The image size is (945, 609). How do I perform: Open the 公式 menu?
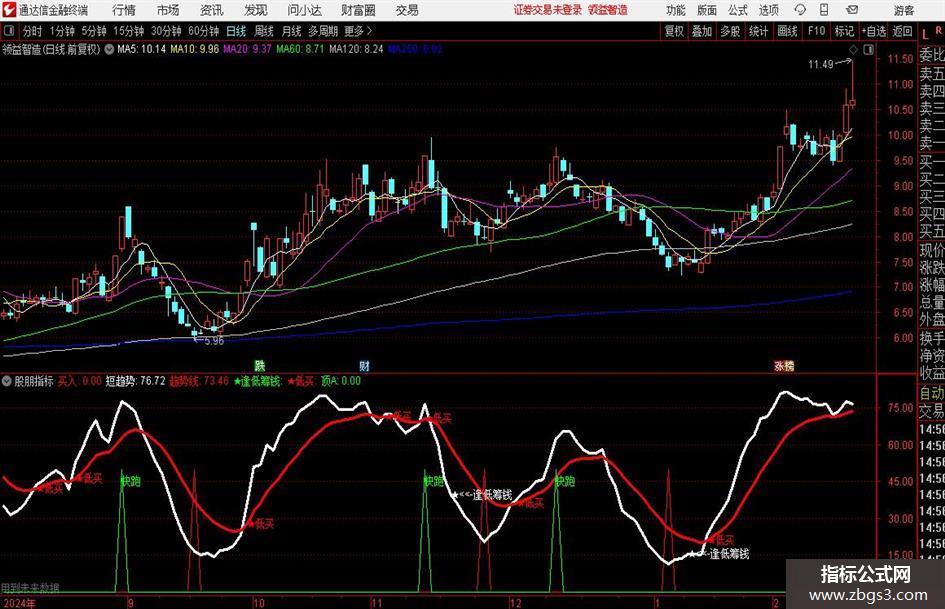tap(738, 10)
